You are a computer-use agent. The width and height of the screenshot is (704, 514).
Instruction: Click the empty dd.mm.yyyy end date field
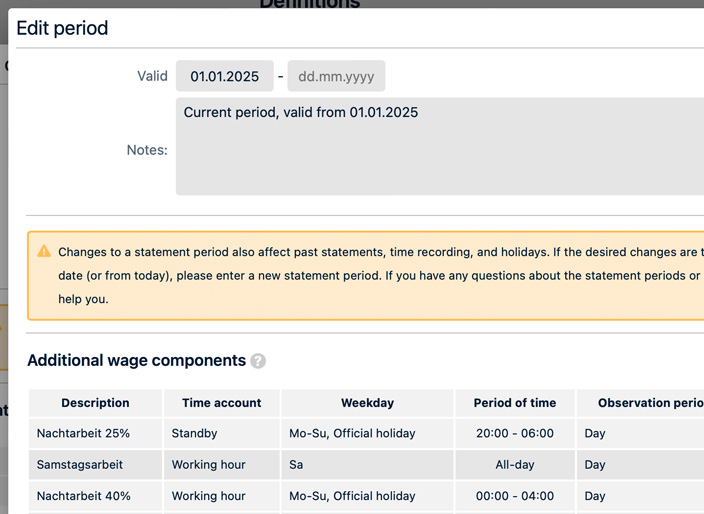(x=336, y=76)
